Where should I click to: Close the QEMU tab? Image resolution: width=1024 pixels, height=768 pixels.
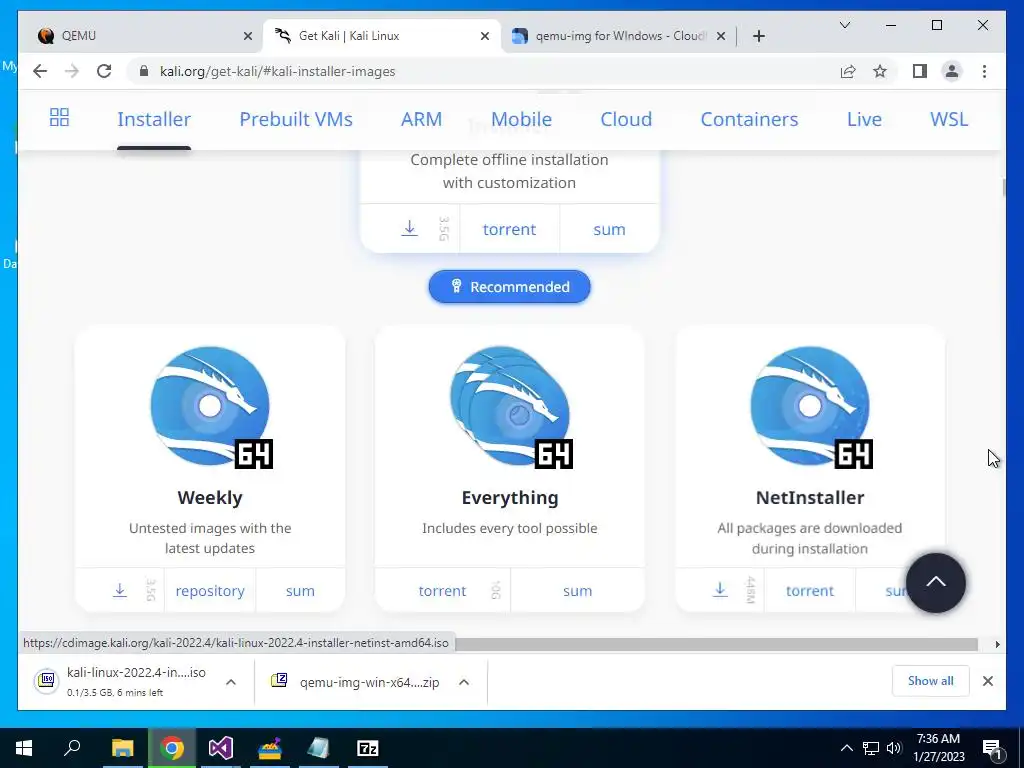(248, 36)
